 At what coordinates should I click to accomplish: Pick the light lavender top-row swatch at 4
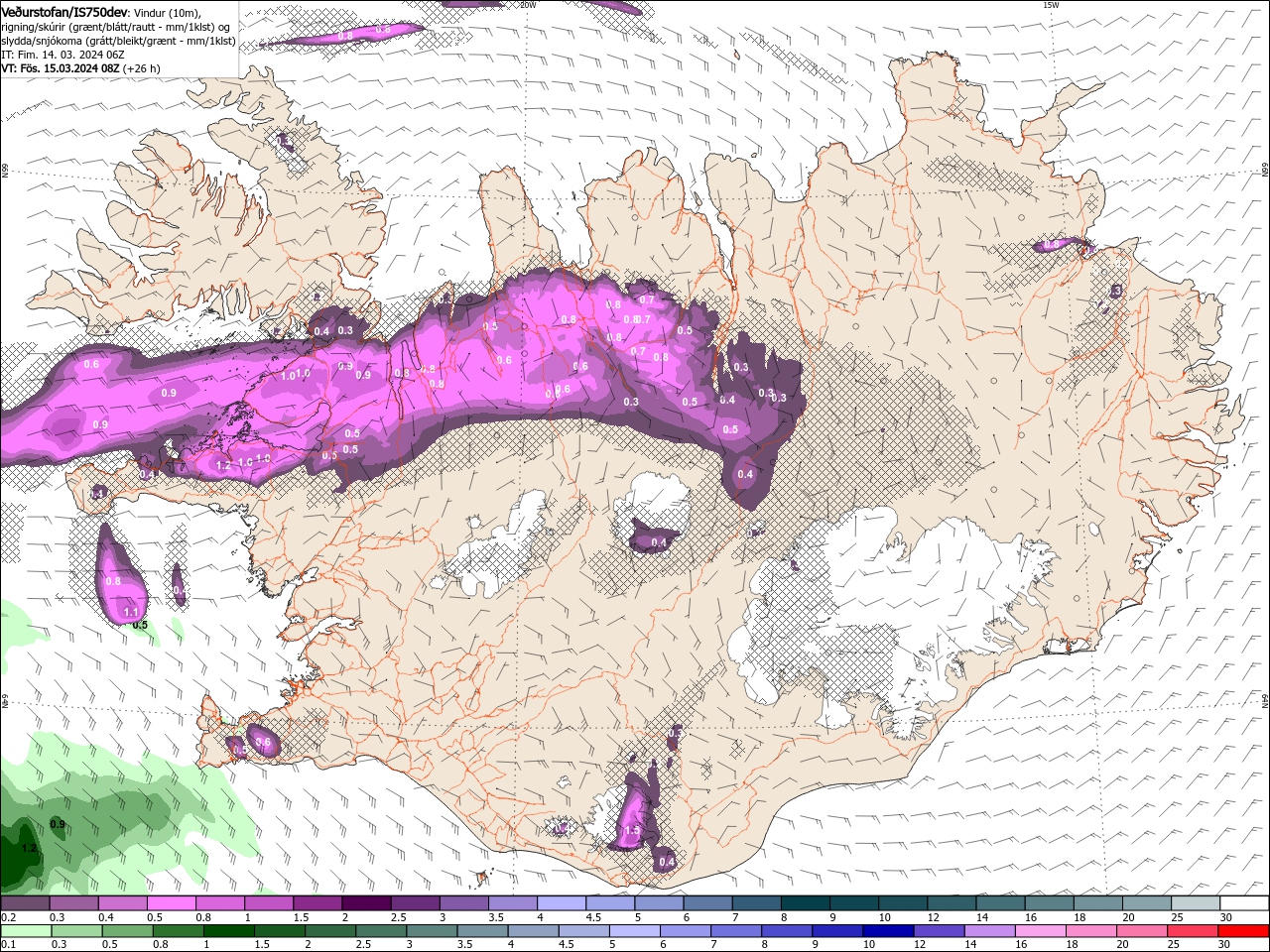pyautogui.click(x=562, y=903)
